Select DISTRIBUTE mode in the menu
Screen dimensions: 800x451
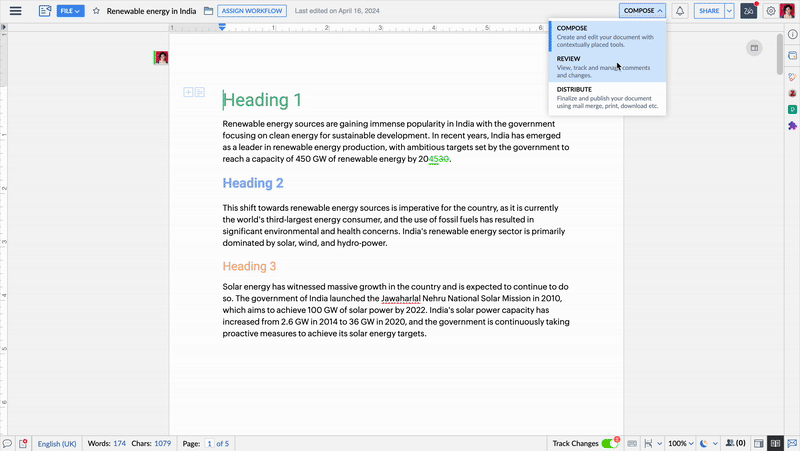[x=607, y=97]
